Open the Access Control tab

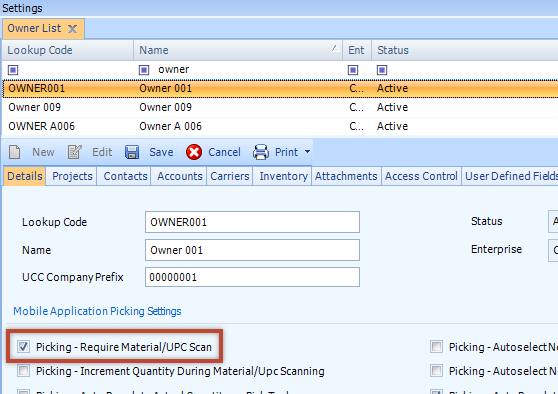[421, 176]
